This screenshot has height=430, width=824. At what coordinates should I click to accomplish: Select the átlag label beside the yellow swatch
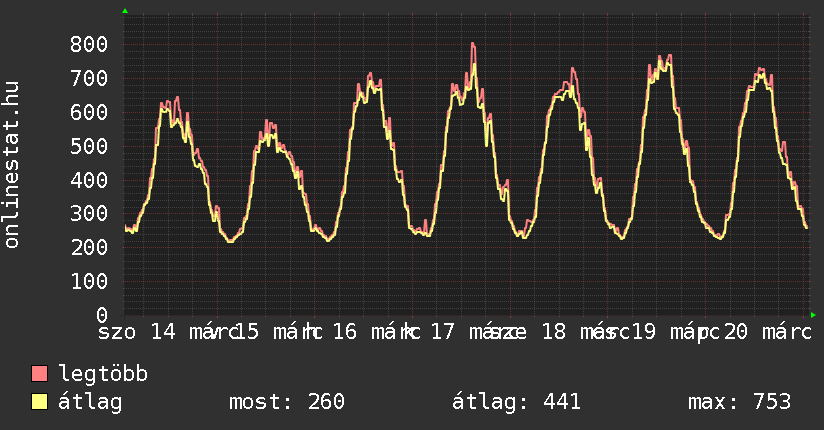90,402
